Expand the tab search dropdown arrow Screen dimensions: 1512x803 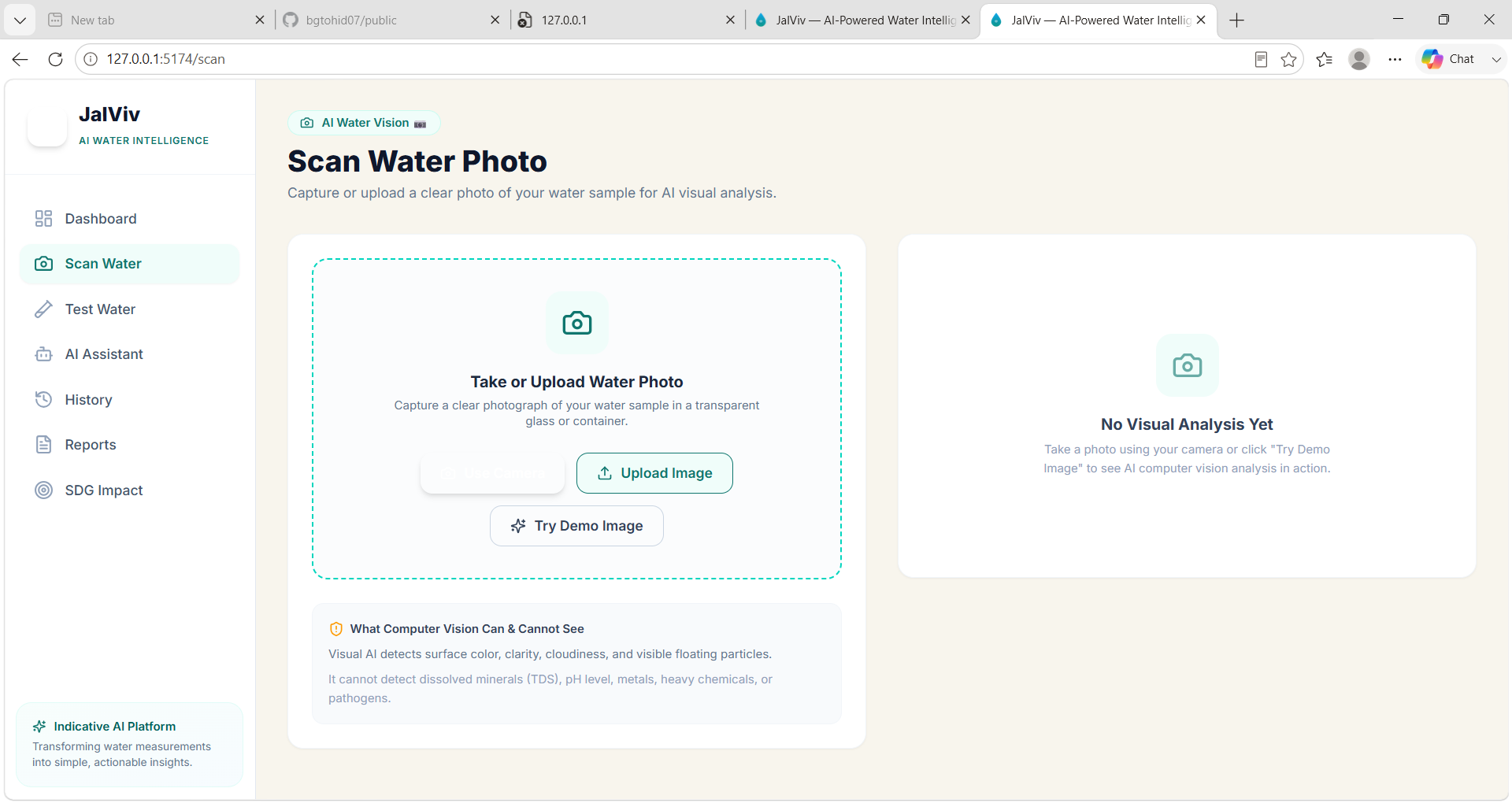pyautogui.click(x=20, y=20)
